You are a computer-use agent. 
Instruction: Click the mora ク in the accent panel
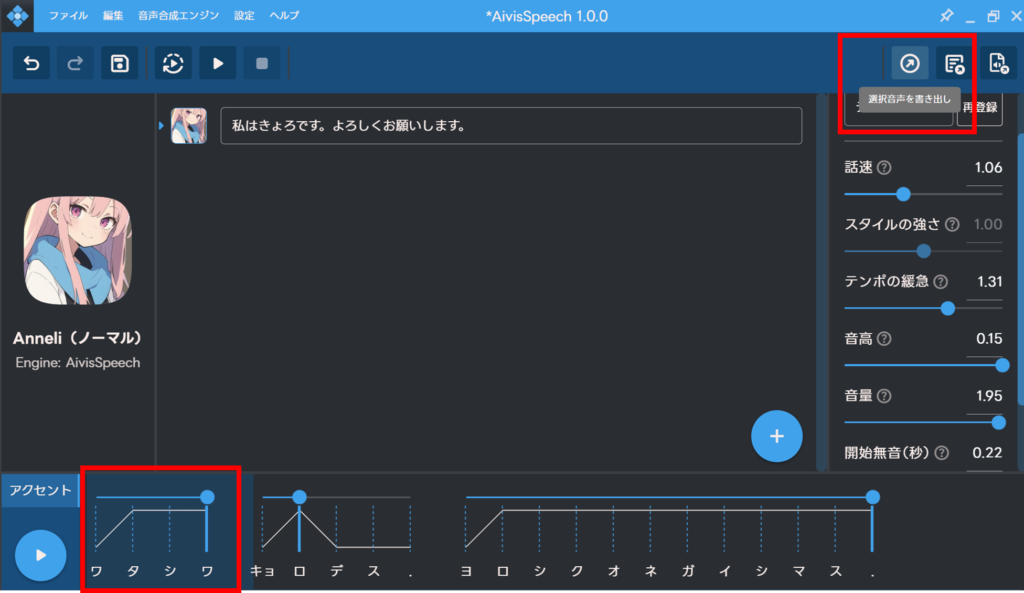click(x=577, y=571)
